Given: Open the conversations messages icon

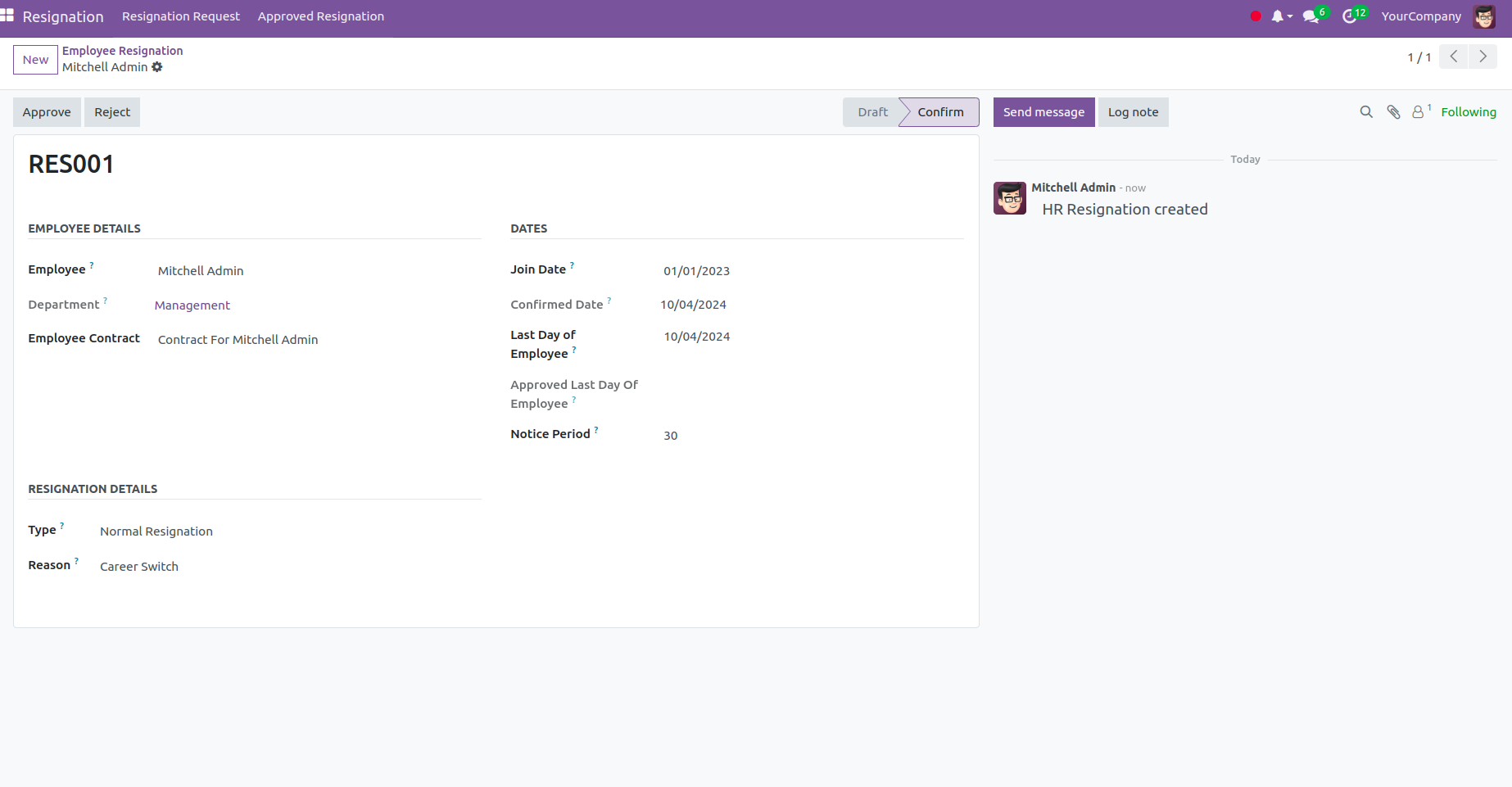Looking at the screenshot, I should tap(1311, 16).
